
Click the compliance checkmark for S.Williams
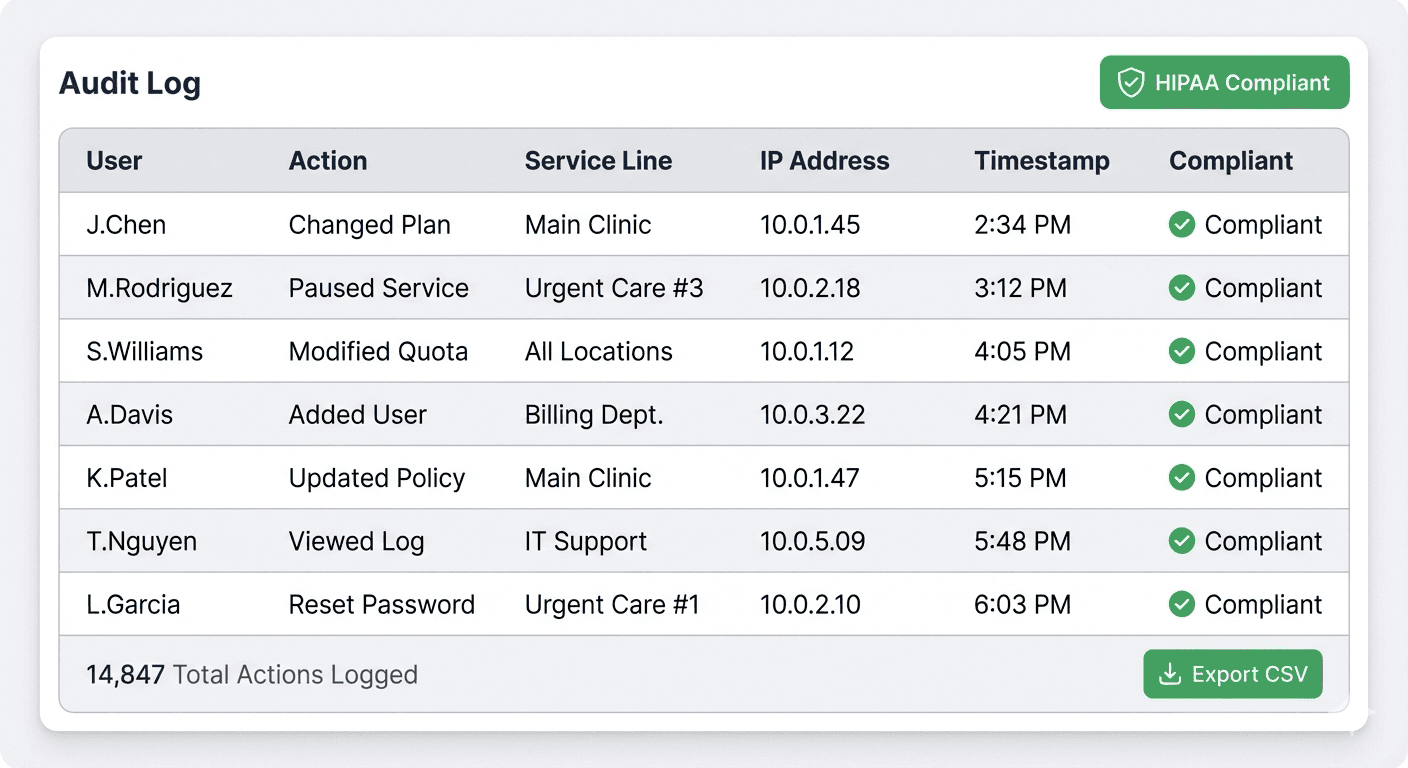click(x=1182, y=351)
